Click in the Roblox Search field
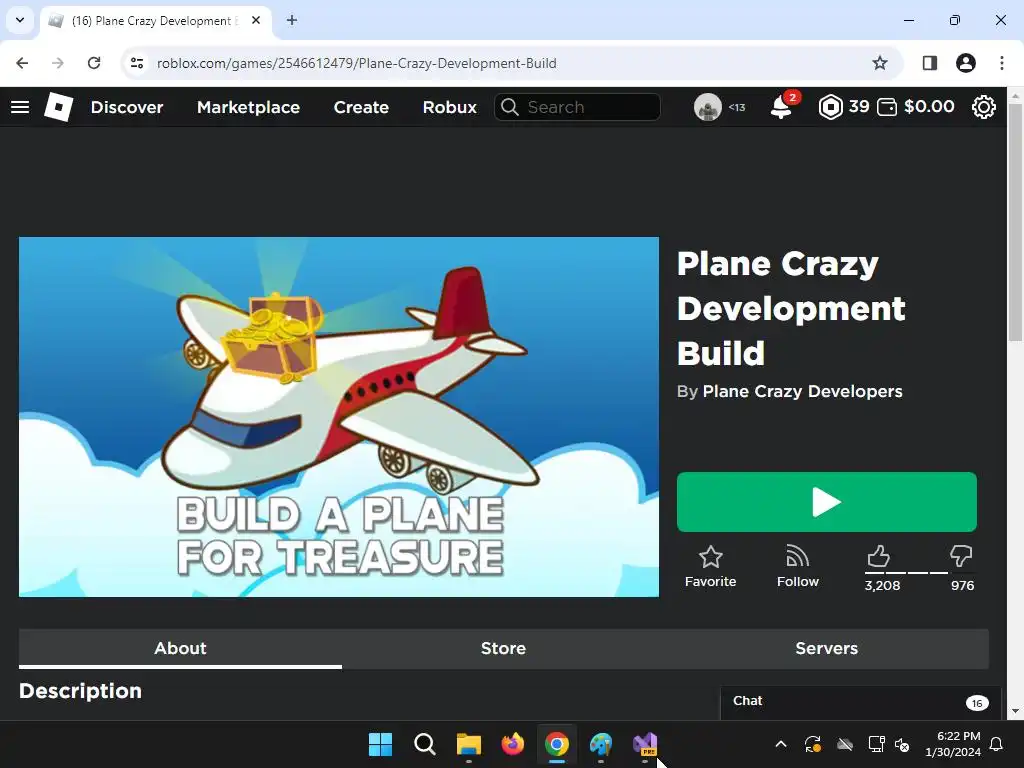This screenshot has height=768, width=1024. click(x=577, y=107)
